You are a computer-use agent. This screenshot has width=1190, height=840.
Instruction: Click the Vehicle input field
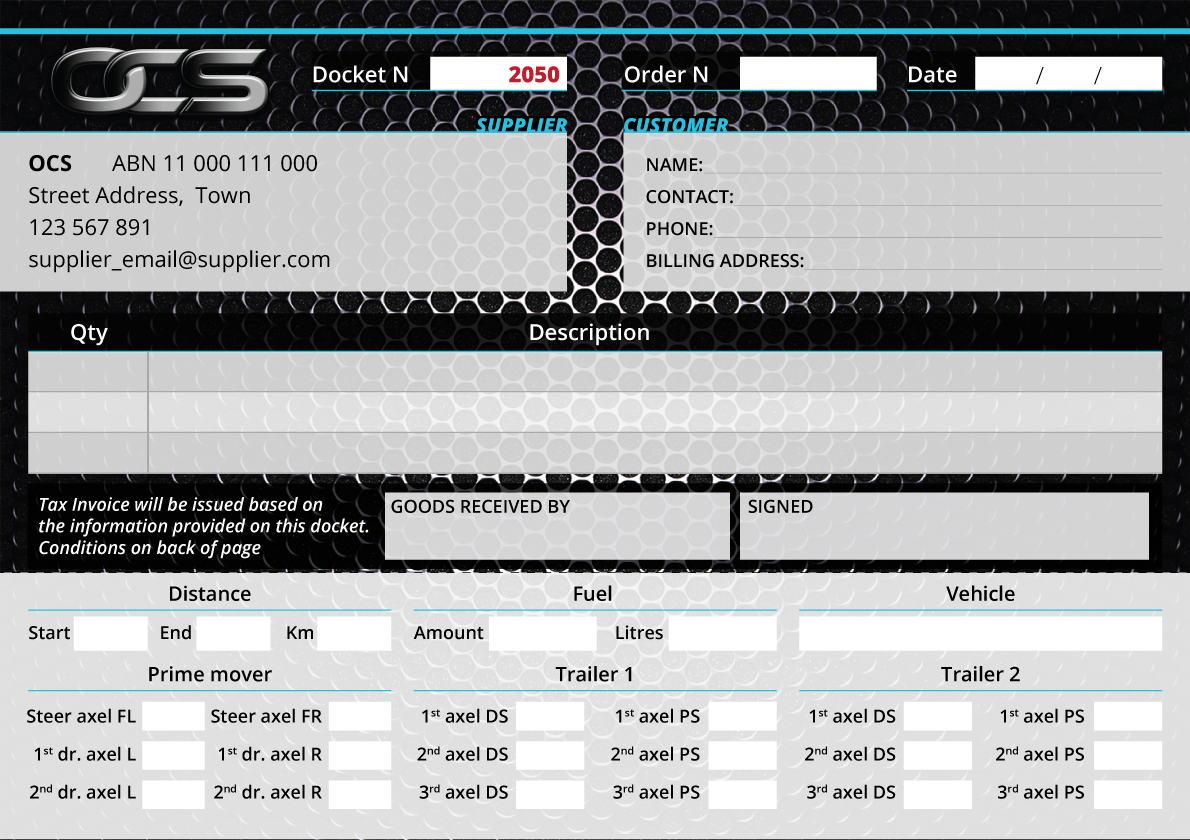tap(980, 633)
